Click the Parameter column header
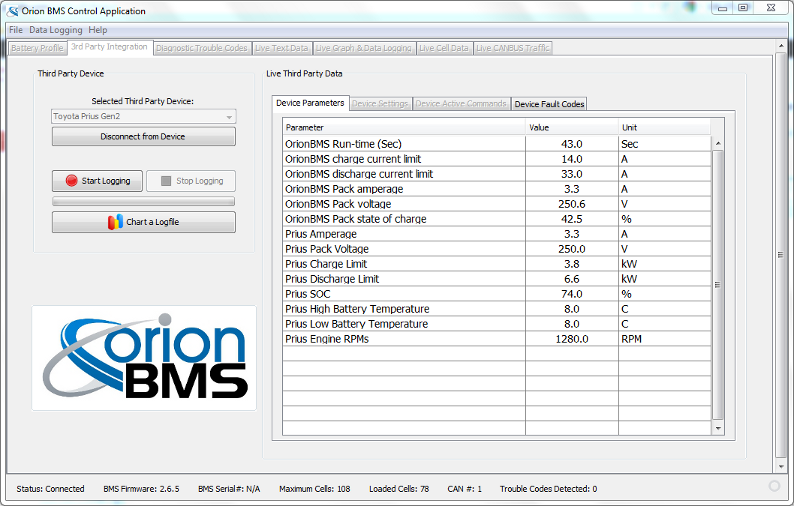 [404, 128]
